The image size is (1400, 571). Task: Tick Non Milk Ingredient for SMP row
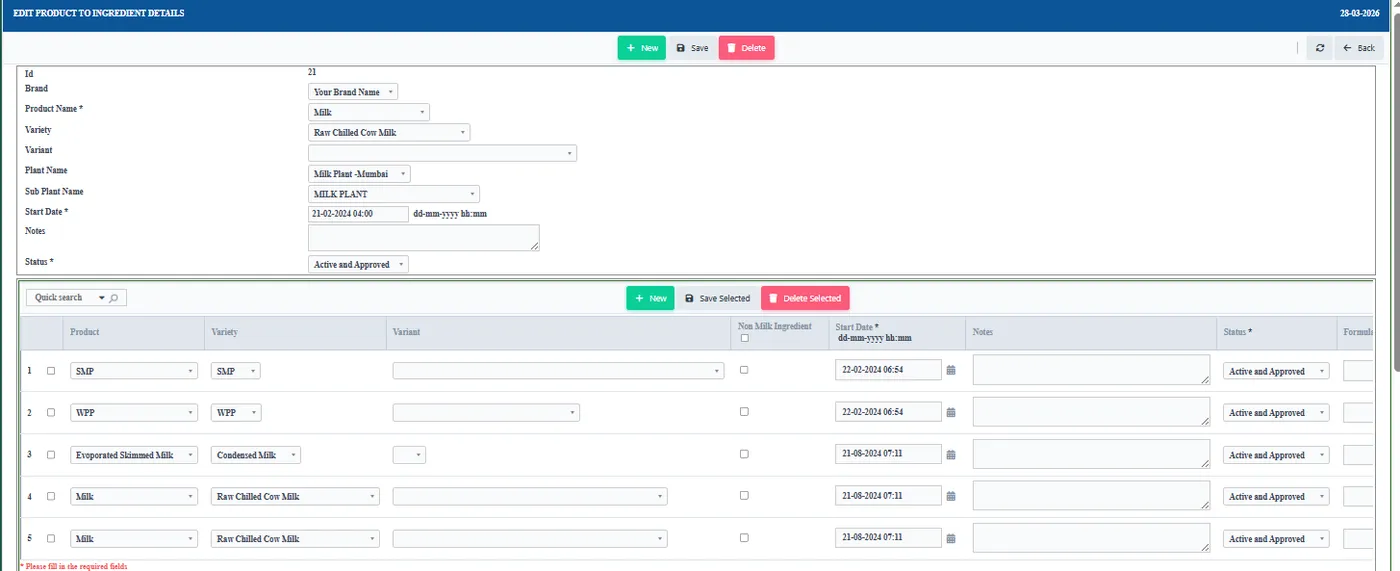pyautogui.click(x=744, y=370)
